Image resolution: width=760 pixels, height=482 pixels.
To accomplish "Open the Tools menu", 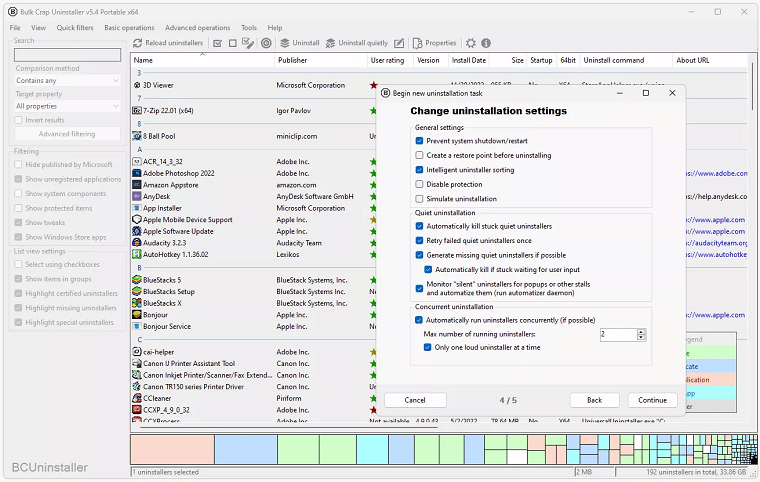I will (249, 28).
